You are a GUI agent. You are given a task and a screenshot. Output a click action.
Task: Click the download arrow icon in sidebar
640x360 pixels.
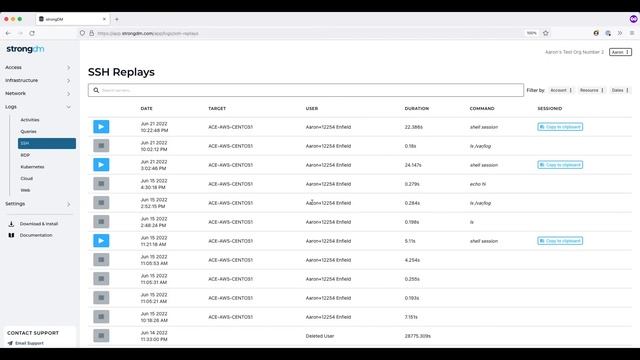[11, 224]
